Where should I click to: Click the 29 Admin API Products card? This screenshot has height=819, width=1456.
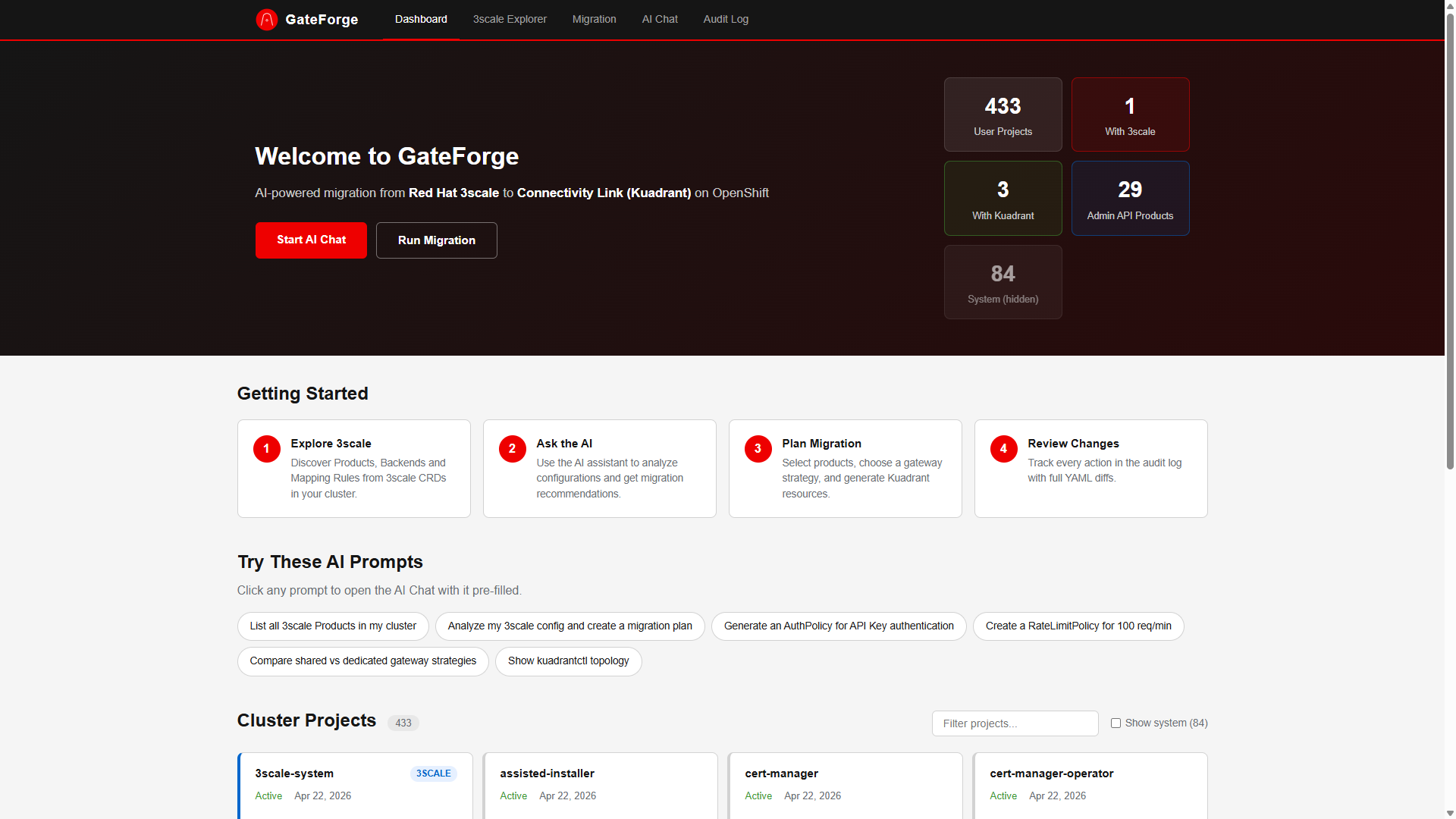1130,198
